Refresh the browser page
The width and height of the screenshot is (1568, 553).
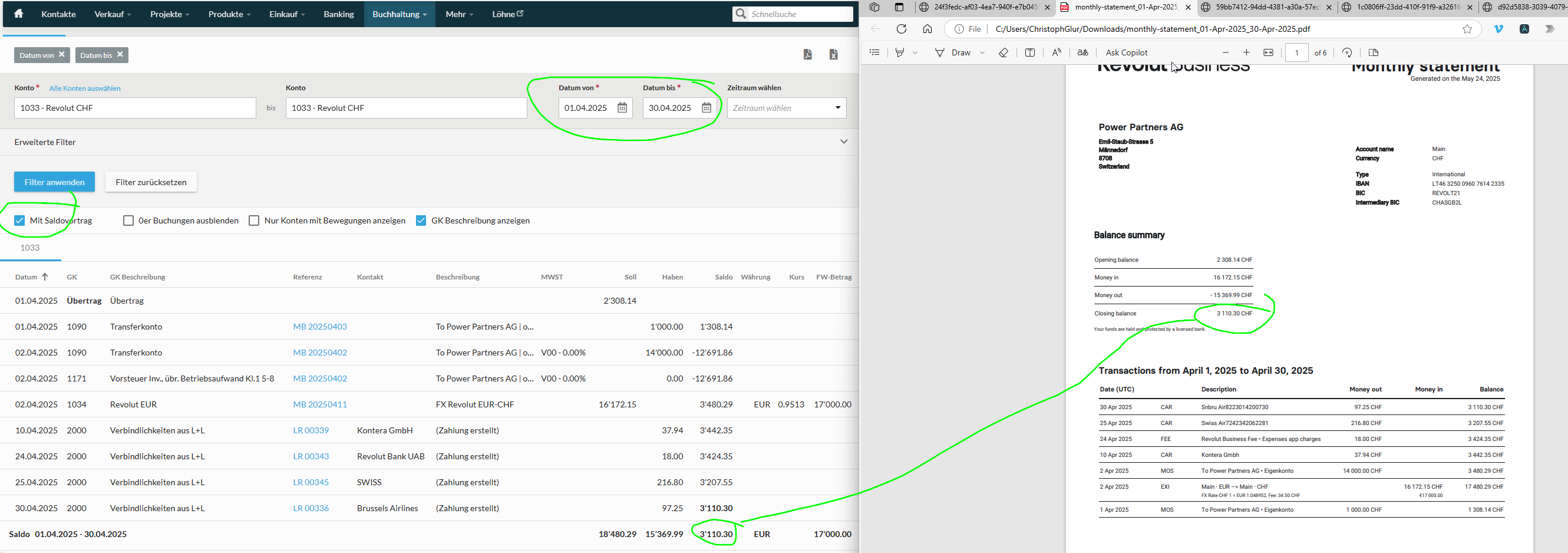pos(902,29)
